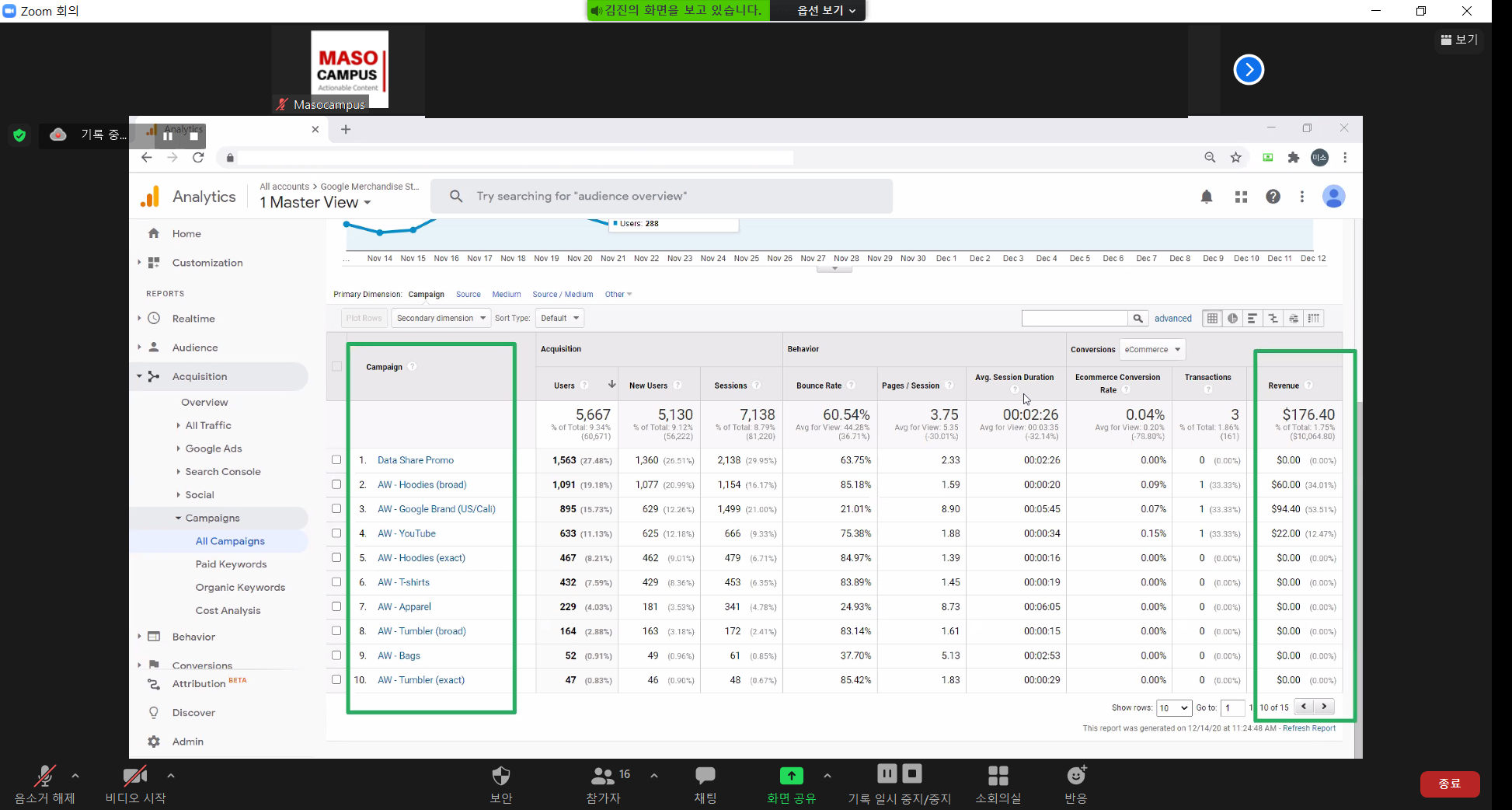Click the Zoom reactions smiley icon
The height and width of the screenshot is (810, 1512).
coord(1075,776)
